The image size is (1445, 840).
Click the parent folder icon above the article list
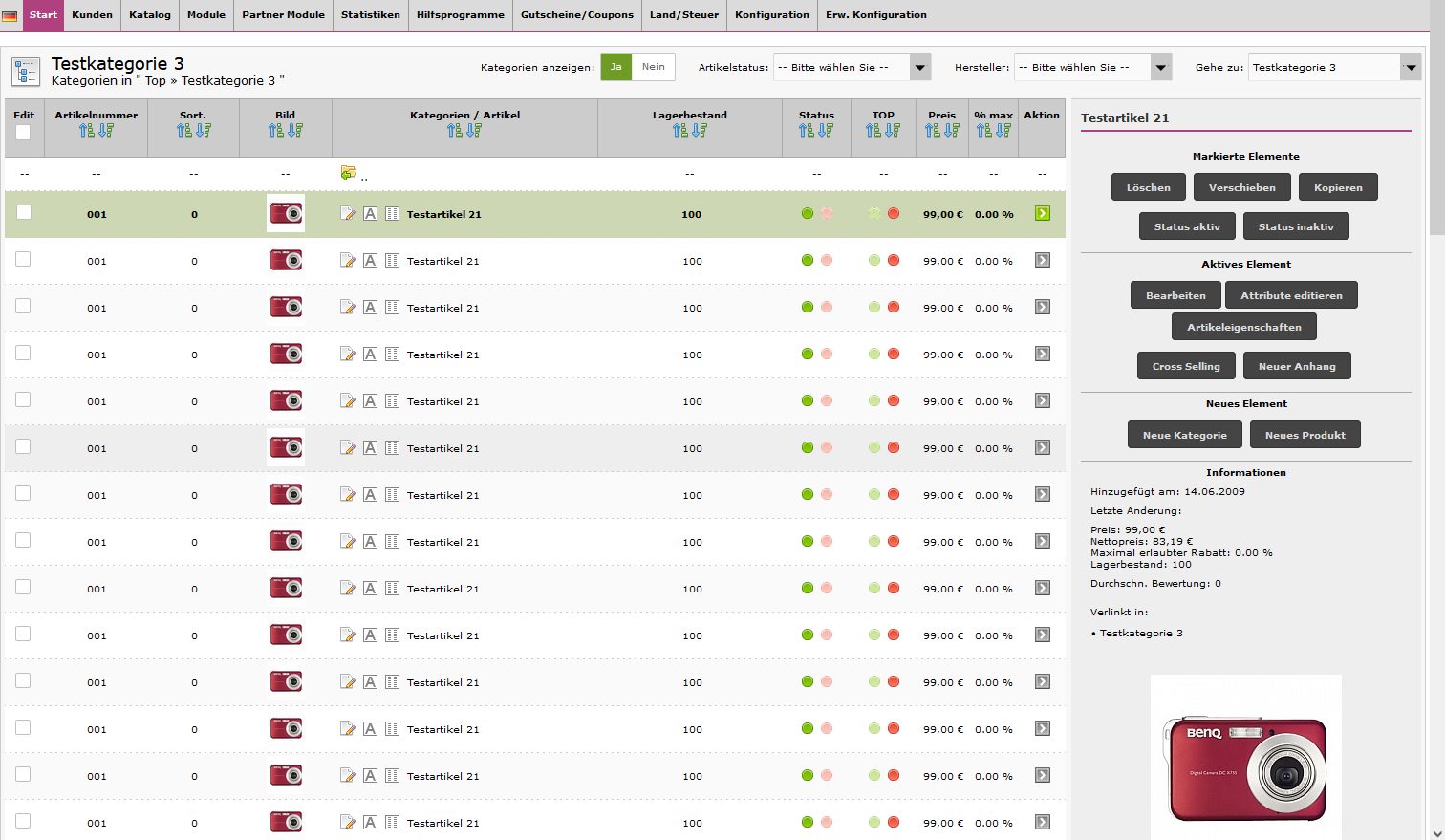pyautogui.click(x=348, y=173)
